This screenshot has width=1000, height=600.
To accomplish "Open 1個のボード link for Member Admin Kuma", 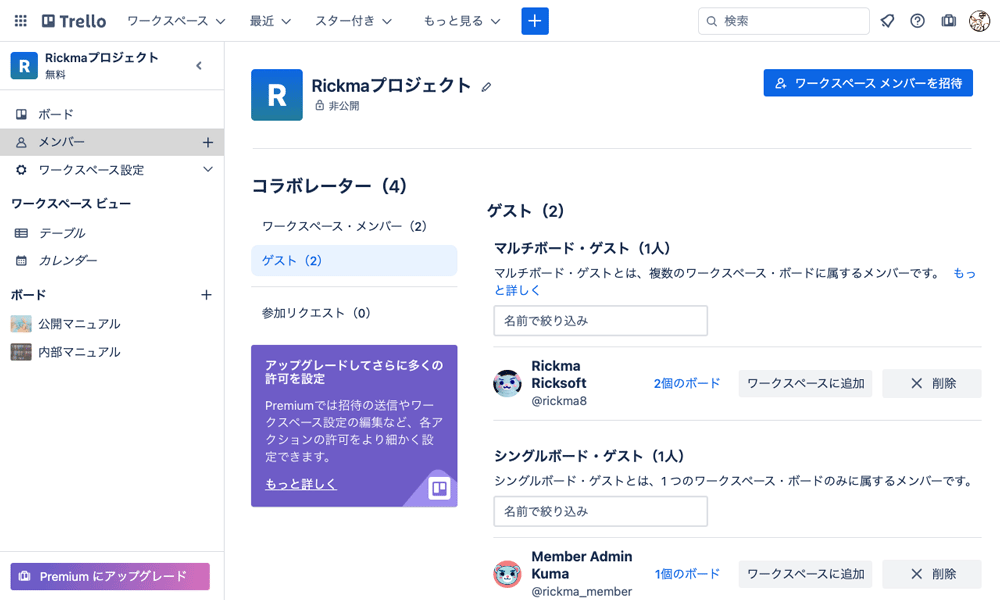I will pos(687,574).
